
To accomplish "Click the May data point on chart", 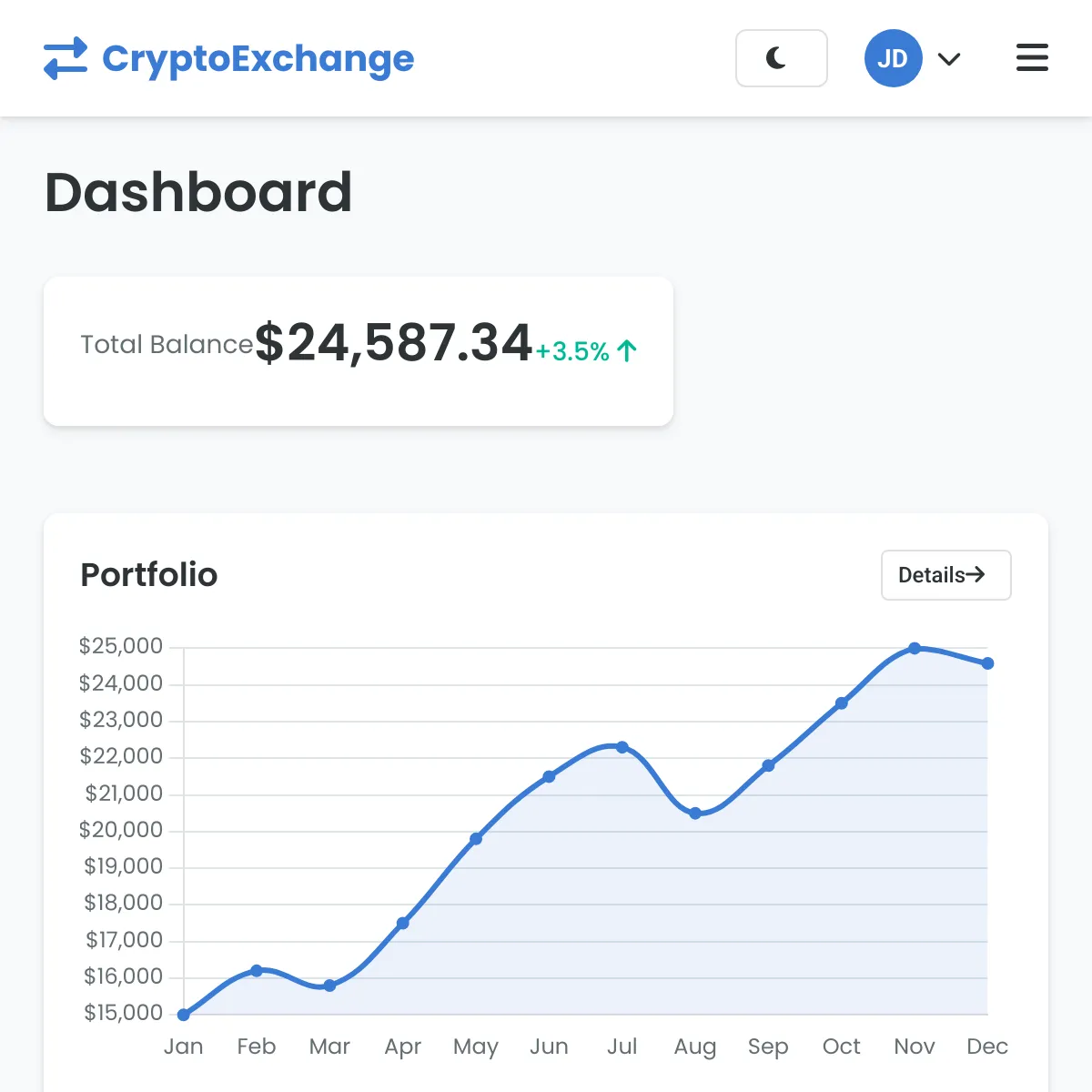I will (476, 839).
